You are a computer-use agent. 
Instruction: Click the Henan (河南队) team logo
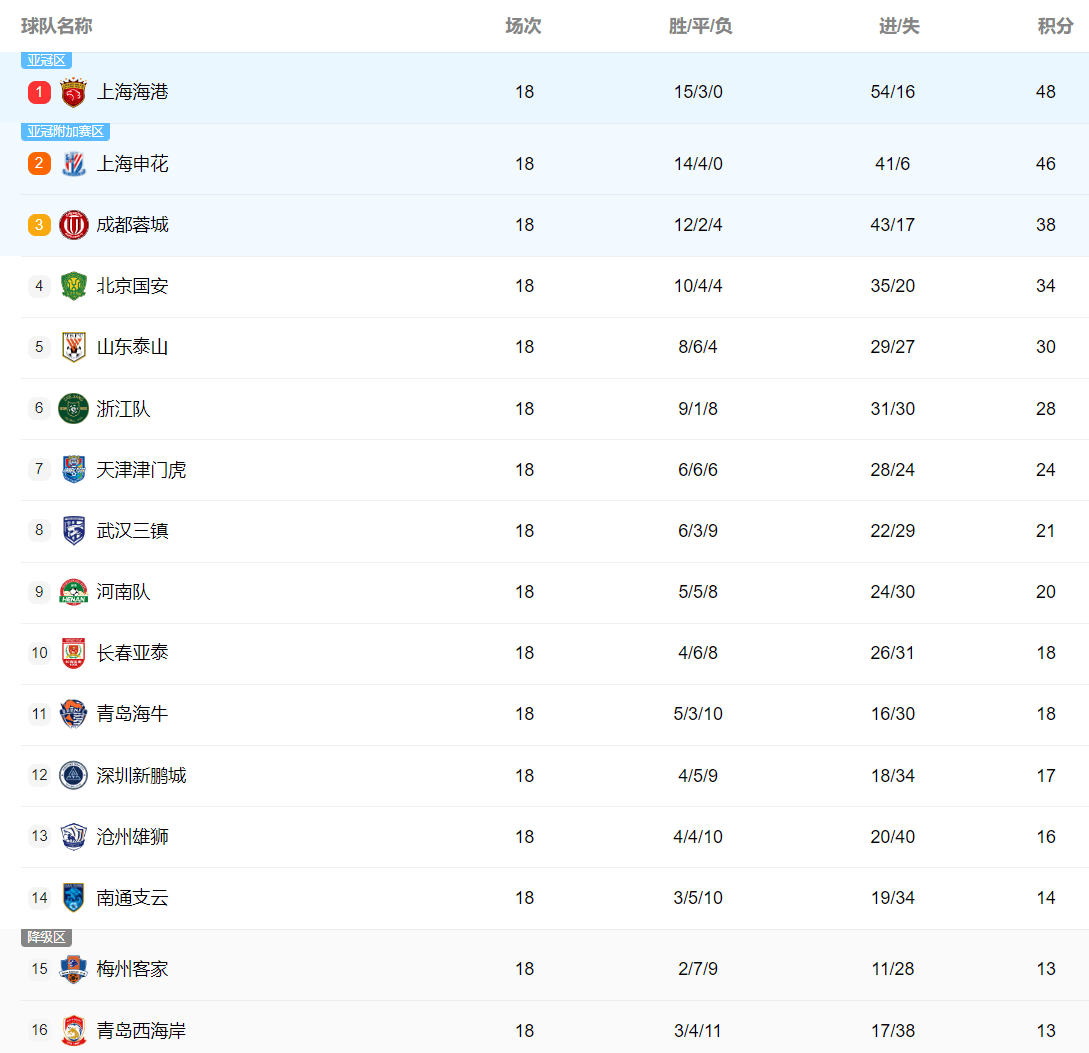tap(73, 592)
